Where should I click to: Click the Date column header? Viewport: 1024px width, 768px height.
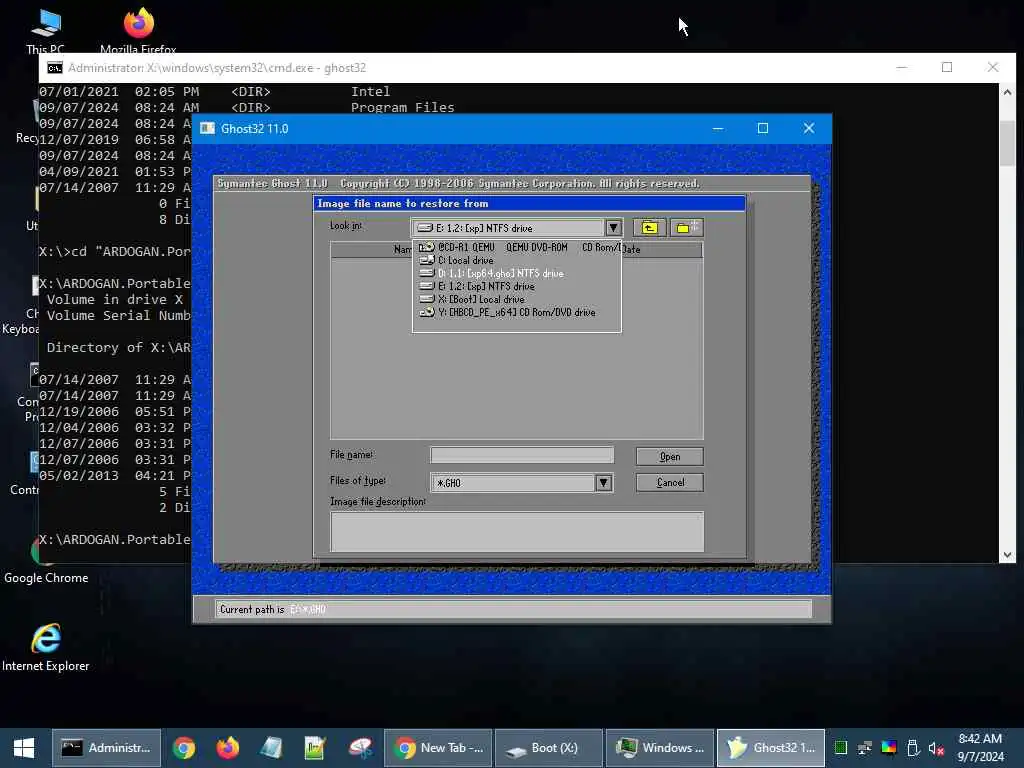(662, 249)
